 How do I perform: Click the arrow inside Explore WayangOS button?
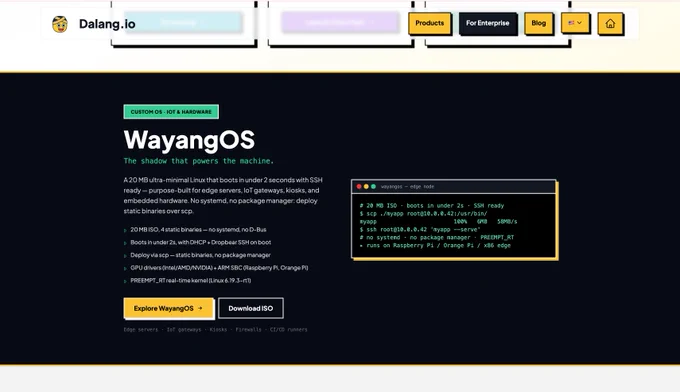click(200, 308)
